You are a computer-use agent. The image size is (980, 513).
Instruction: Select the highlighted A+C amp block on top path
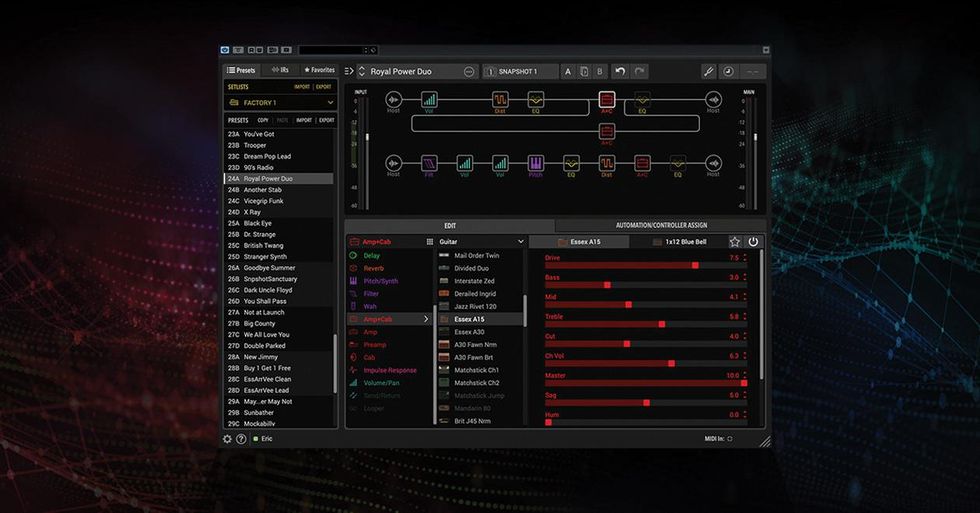pyautogui.click(x=607, y=99)
